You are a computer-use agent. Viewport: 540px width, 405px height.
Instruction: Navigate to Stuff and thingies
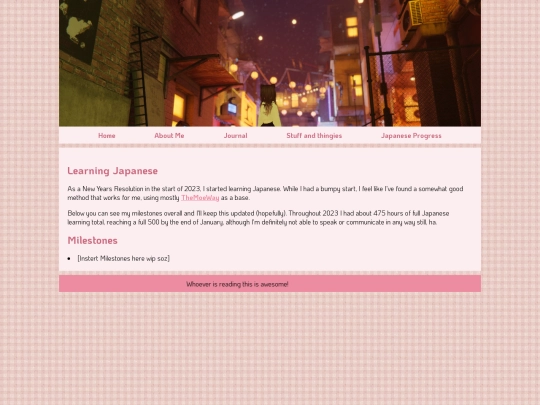314,136
